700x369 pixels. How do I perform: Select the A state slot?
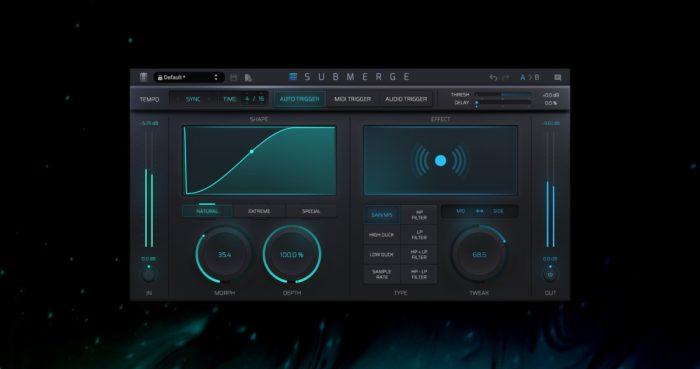(x=523, y=78)
